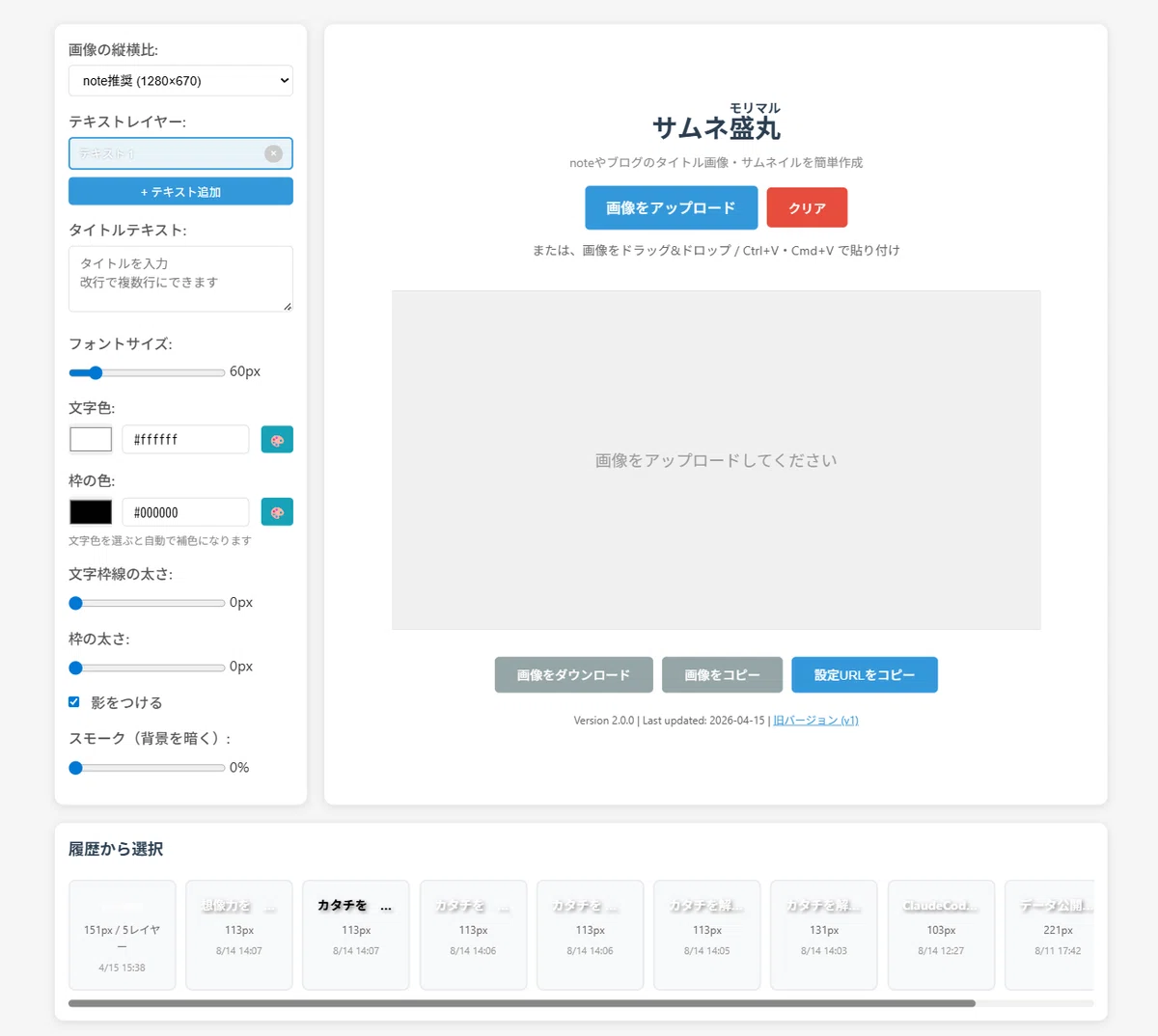Screen dimensions: 1158x1036
Task: Toggle the 影をつける shadow checkbox
Action: pyautogui.click(x=74, y=702)
